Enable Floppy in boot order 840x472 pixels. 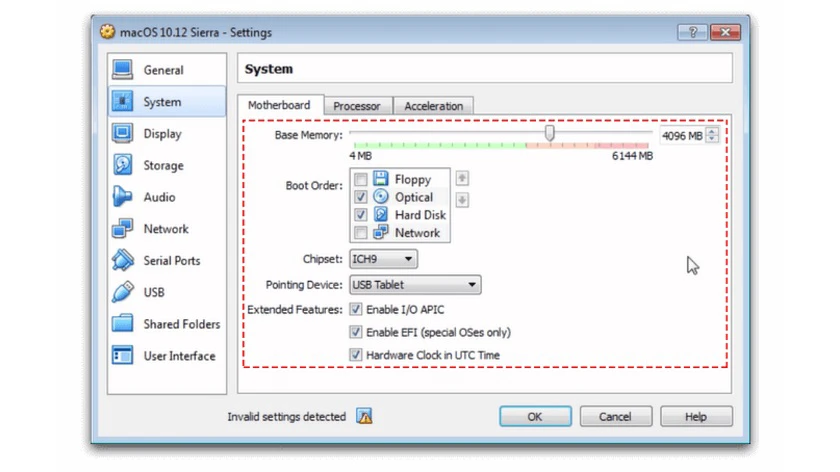[361, 179]
